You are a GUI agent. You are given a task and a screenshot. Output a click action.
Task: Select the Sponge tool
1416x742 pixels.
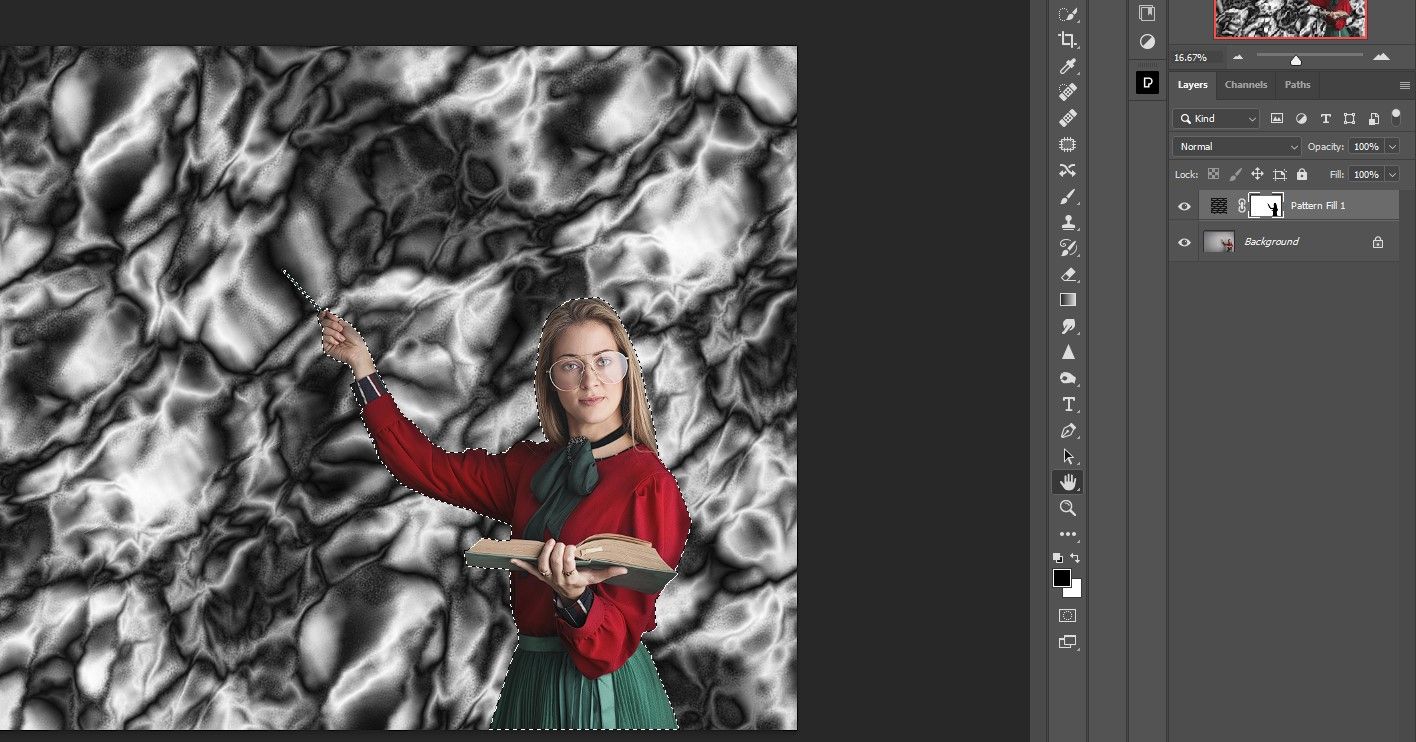(1068, 378)
